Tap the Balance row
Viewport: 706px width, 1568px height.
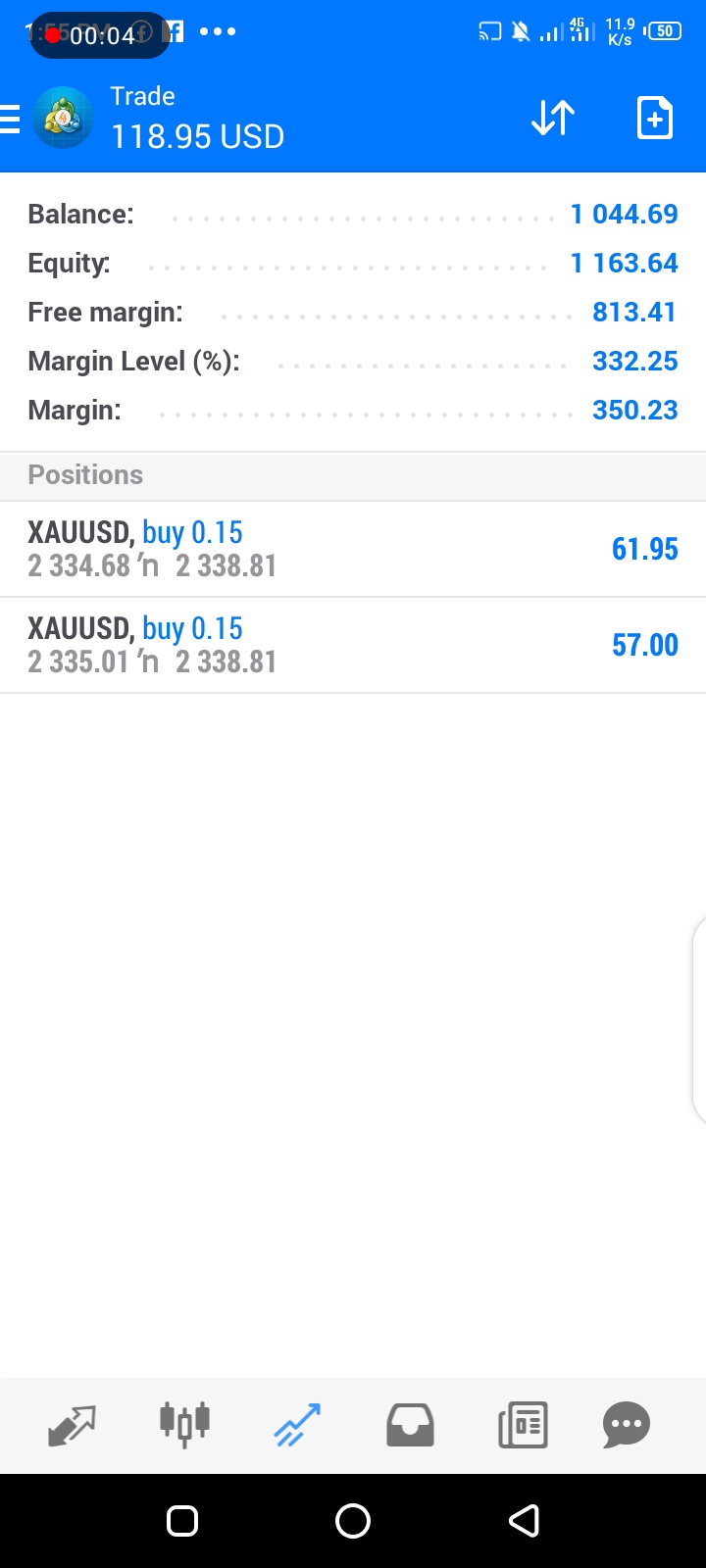(353, 215)
